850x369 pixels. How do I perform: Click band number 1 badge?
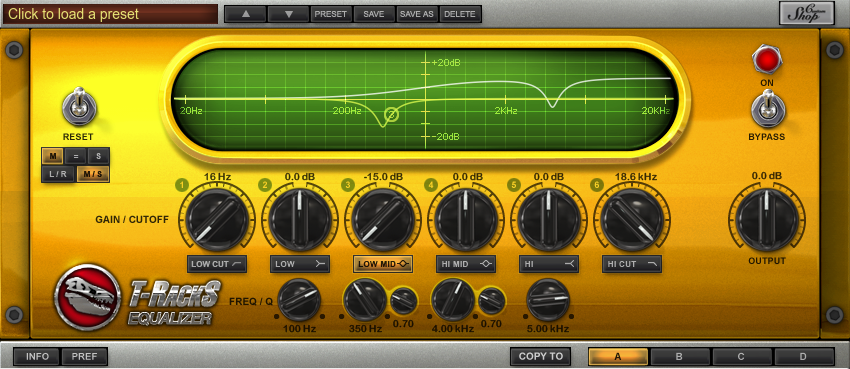pyautogui.click(x=181, y=185)
